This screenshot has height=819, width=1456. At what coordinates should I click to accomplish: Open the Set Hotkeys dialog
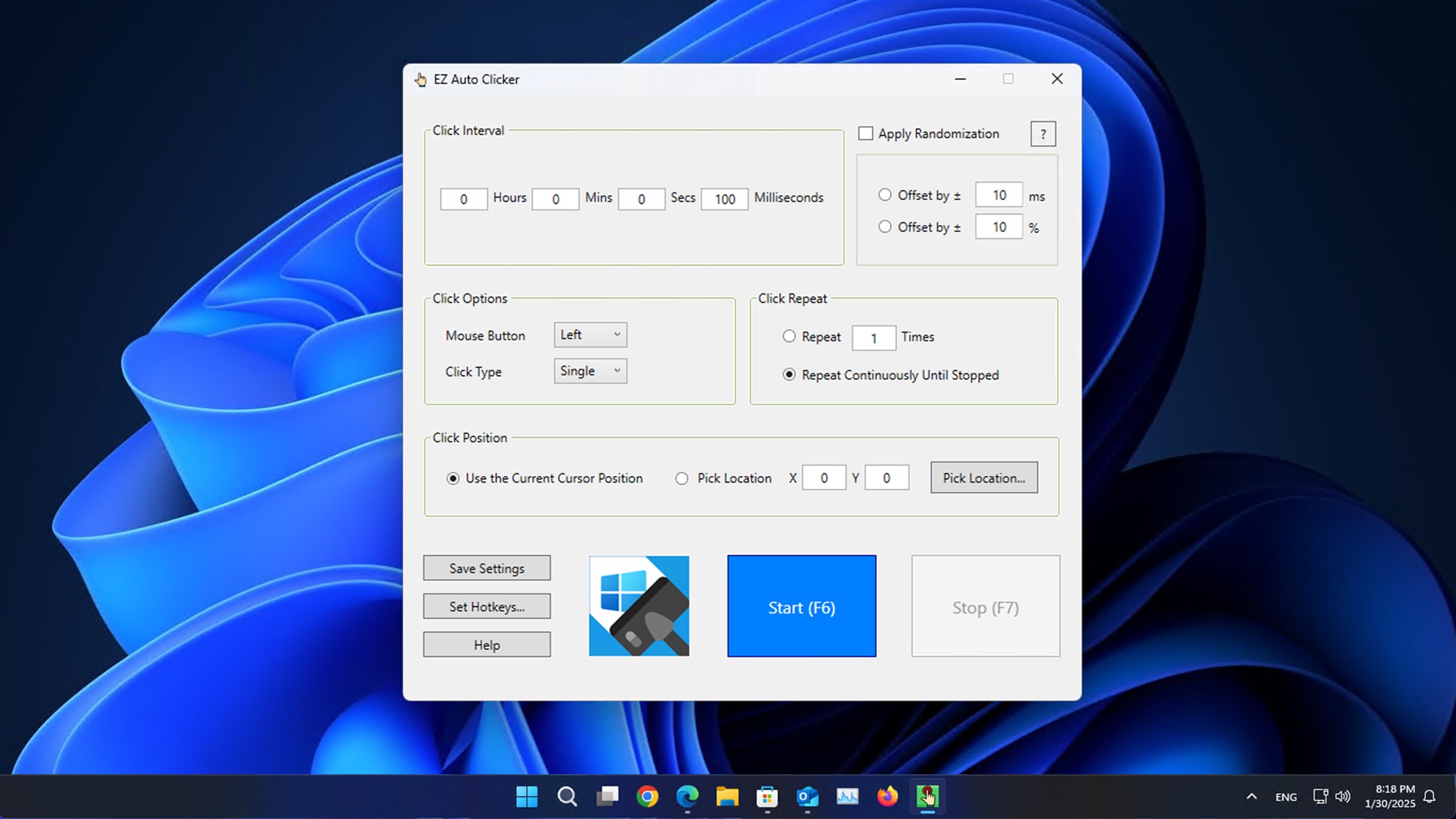coord(486,607)
